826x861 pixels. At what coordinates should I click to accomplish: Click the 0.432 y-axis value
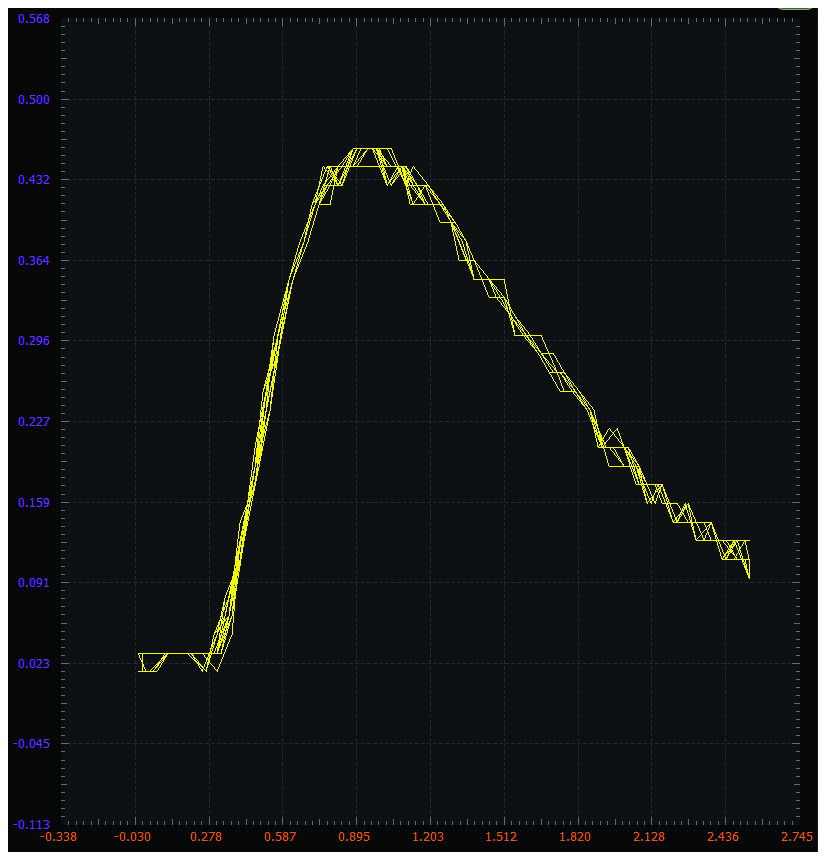point(34,180)
